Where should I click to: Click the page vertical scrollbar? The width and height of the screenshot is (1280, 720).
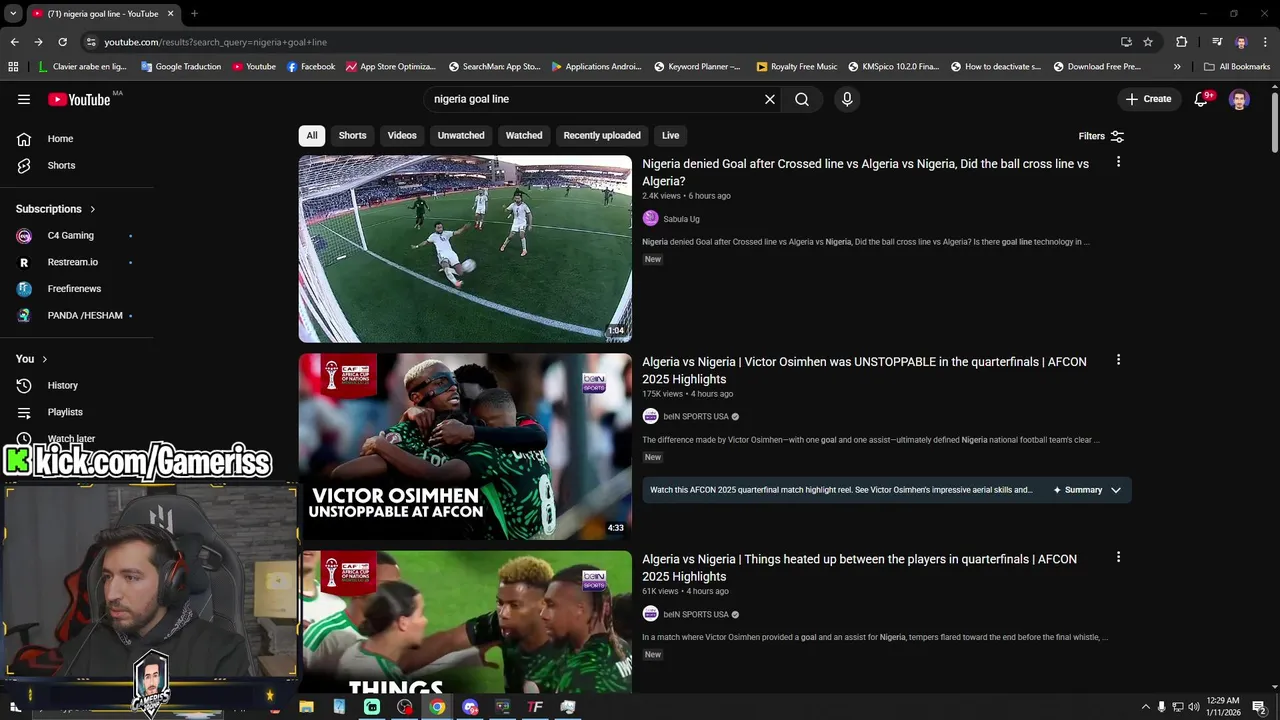coord(1275,123)
